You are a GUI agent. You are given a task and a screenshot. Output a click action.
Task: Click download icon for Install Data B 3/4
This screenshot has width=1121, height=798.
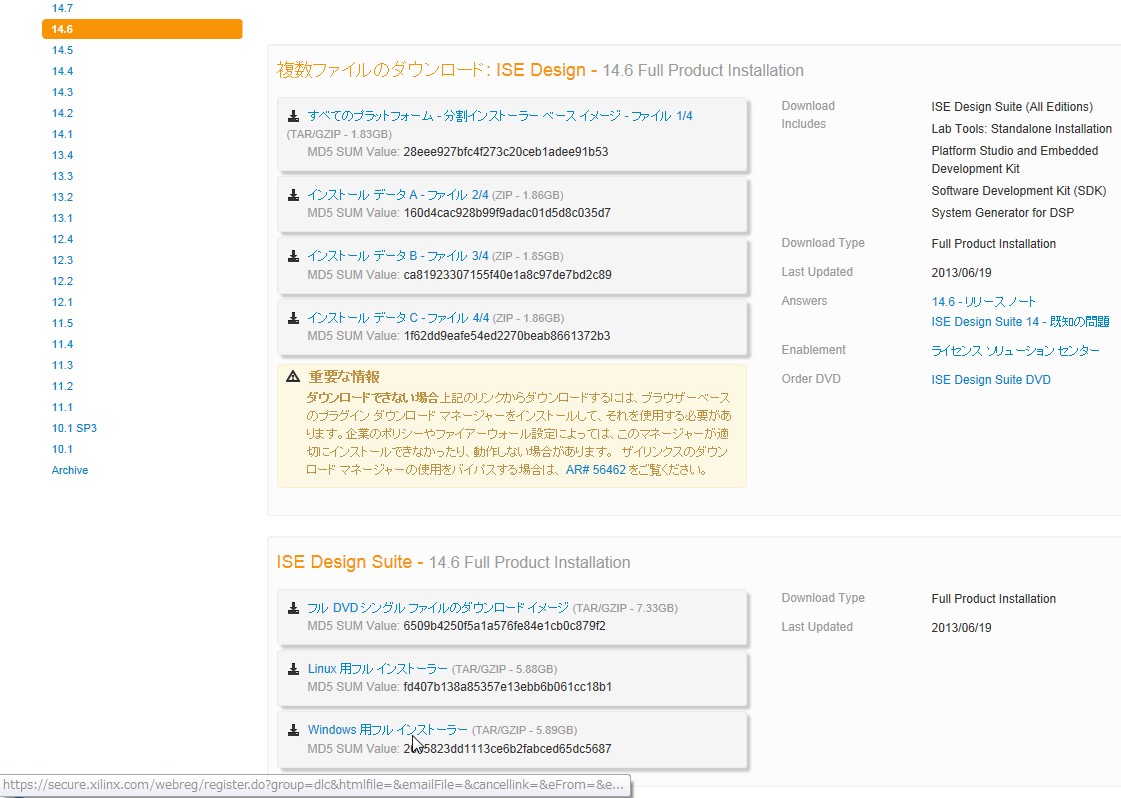pyautogui.click(x=293, y=256)
